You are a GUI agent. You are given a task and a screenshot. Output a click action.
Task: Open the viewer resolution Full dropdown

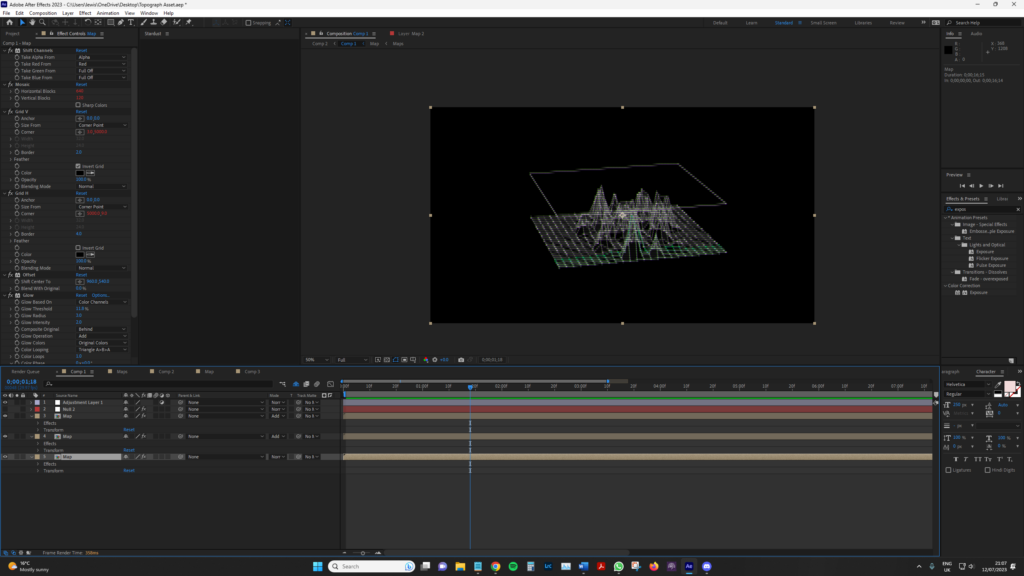pos(353,360)
